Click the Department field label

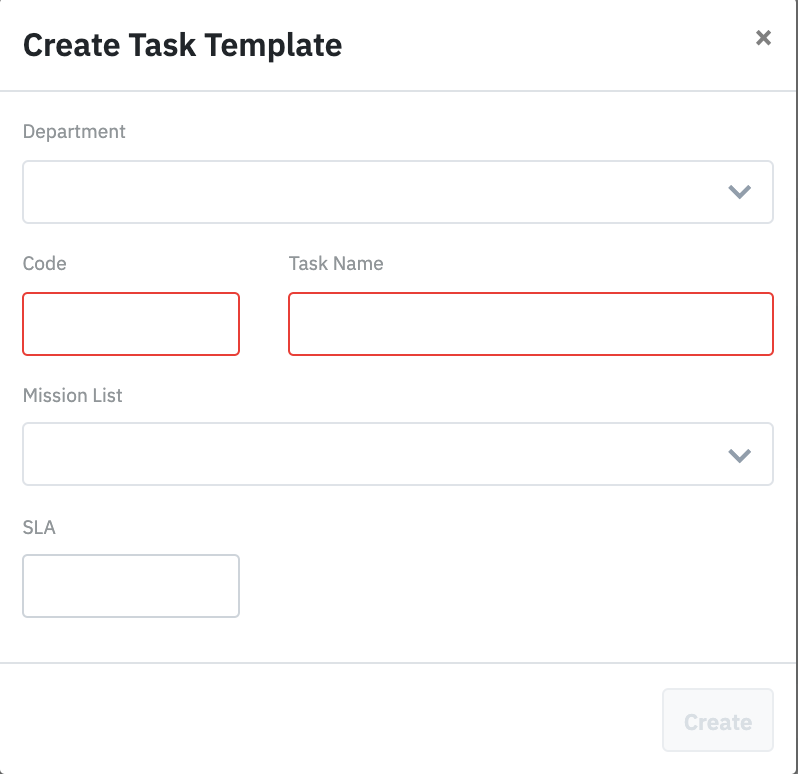tap(74, 131)
